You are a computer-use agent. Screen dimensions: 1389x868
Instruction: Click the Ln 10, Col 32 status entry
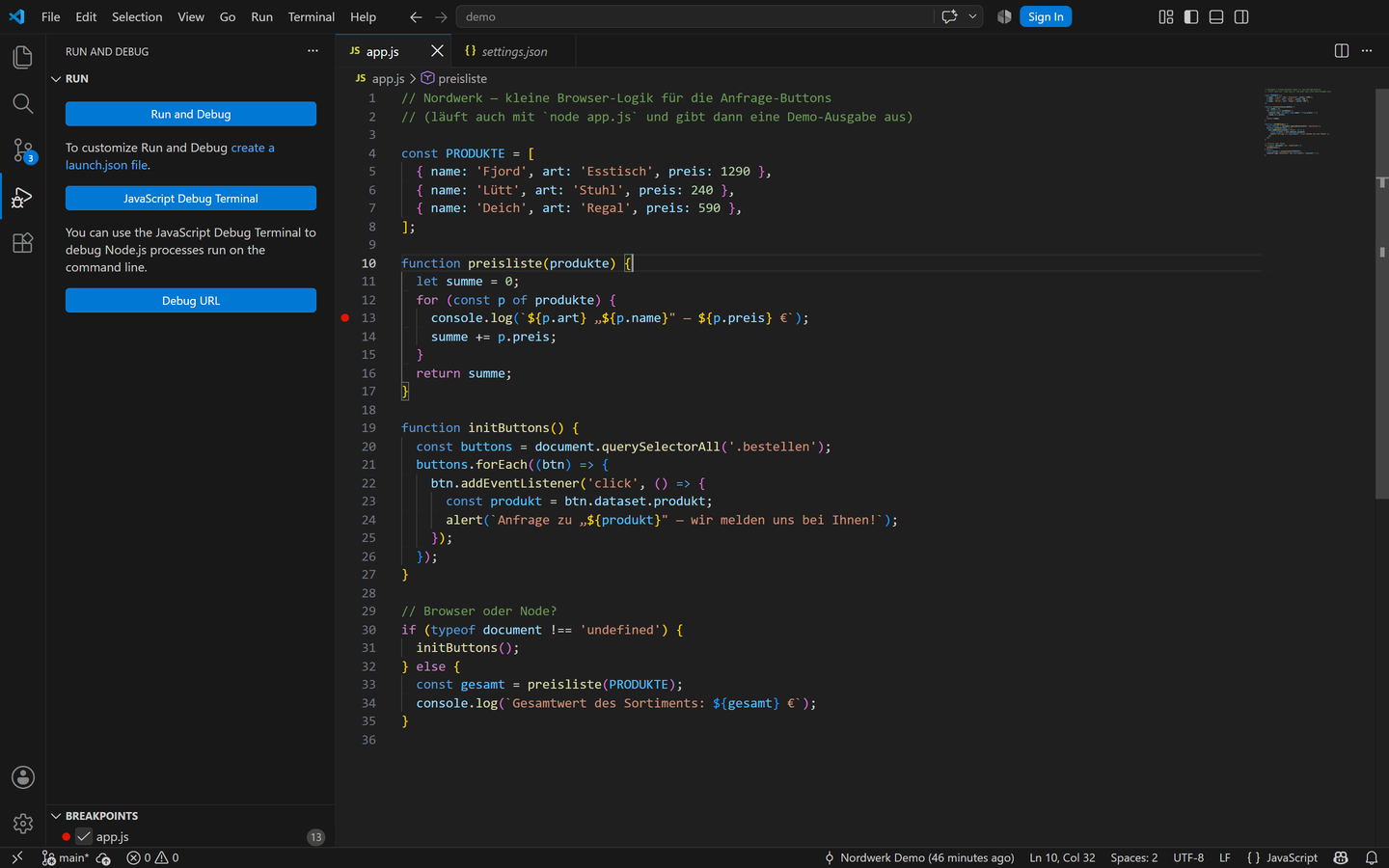tap(1062, 857)
